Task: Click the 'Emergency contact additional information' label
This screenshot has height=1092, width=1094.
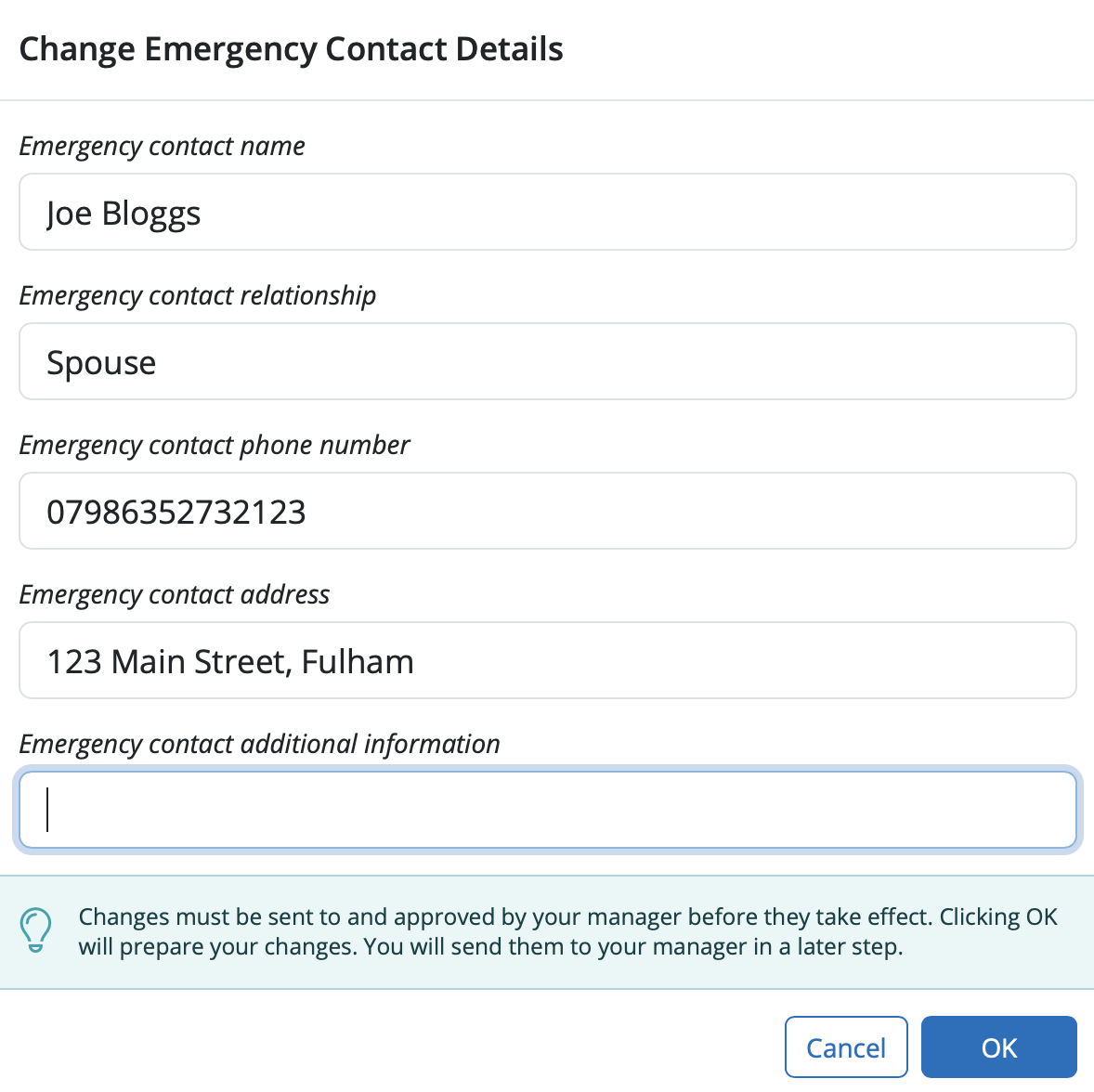Action: [259, 744]
